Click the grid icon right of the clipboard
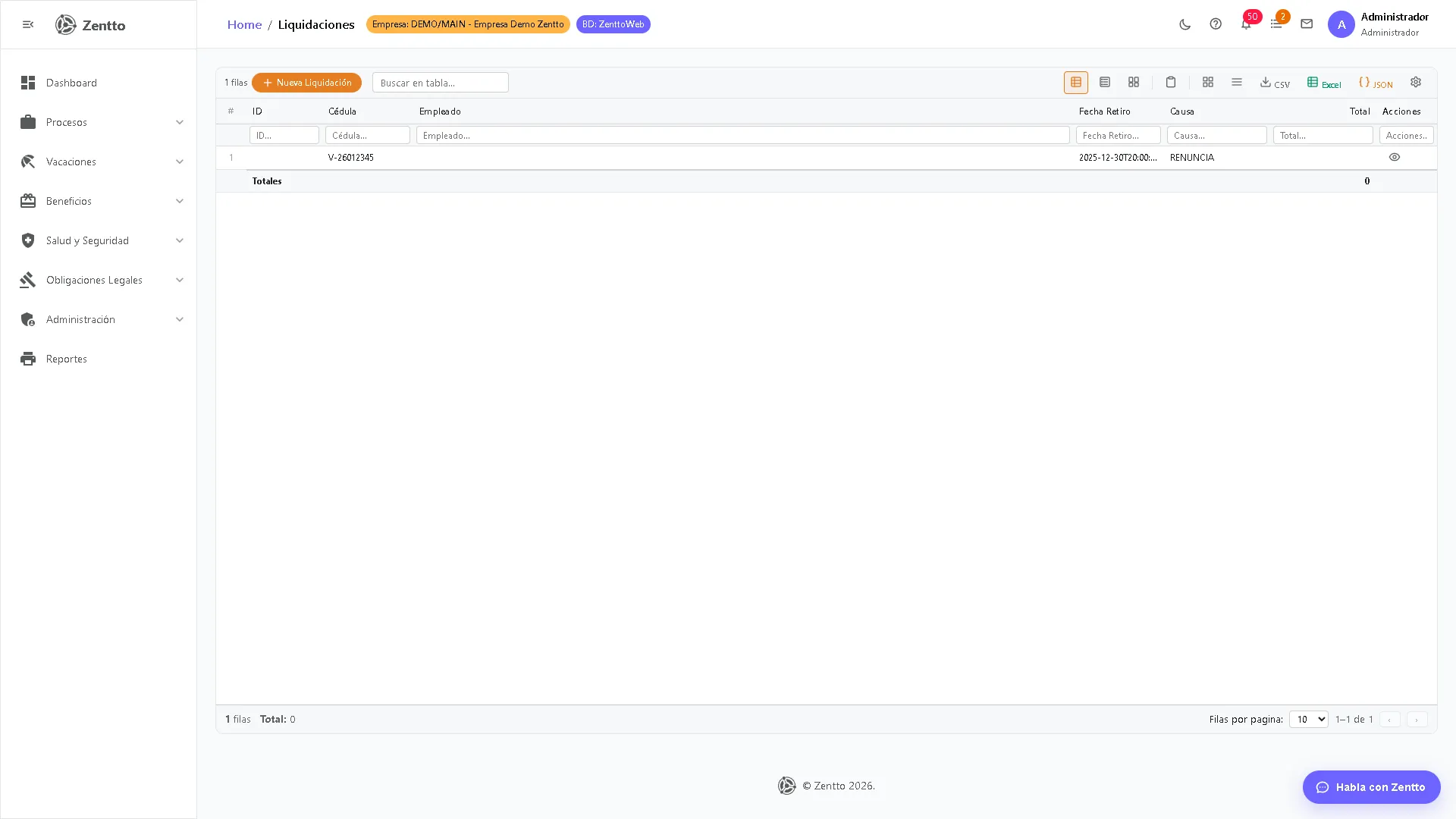Viewport: 1456px width, 819px height. (x=1207, y=83)
